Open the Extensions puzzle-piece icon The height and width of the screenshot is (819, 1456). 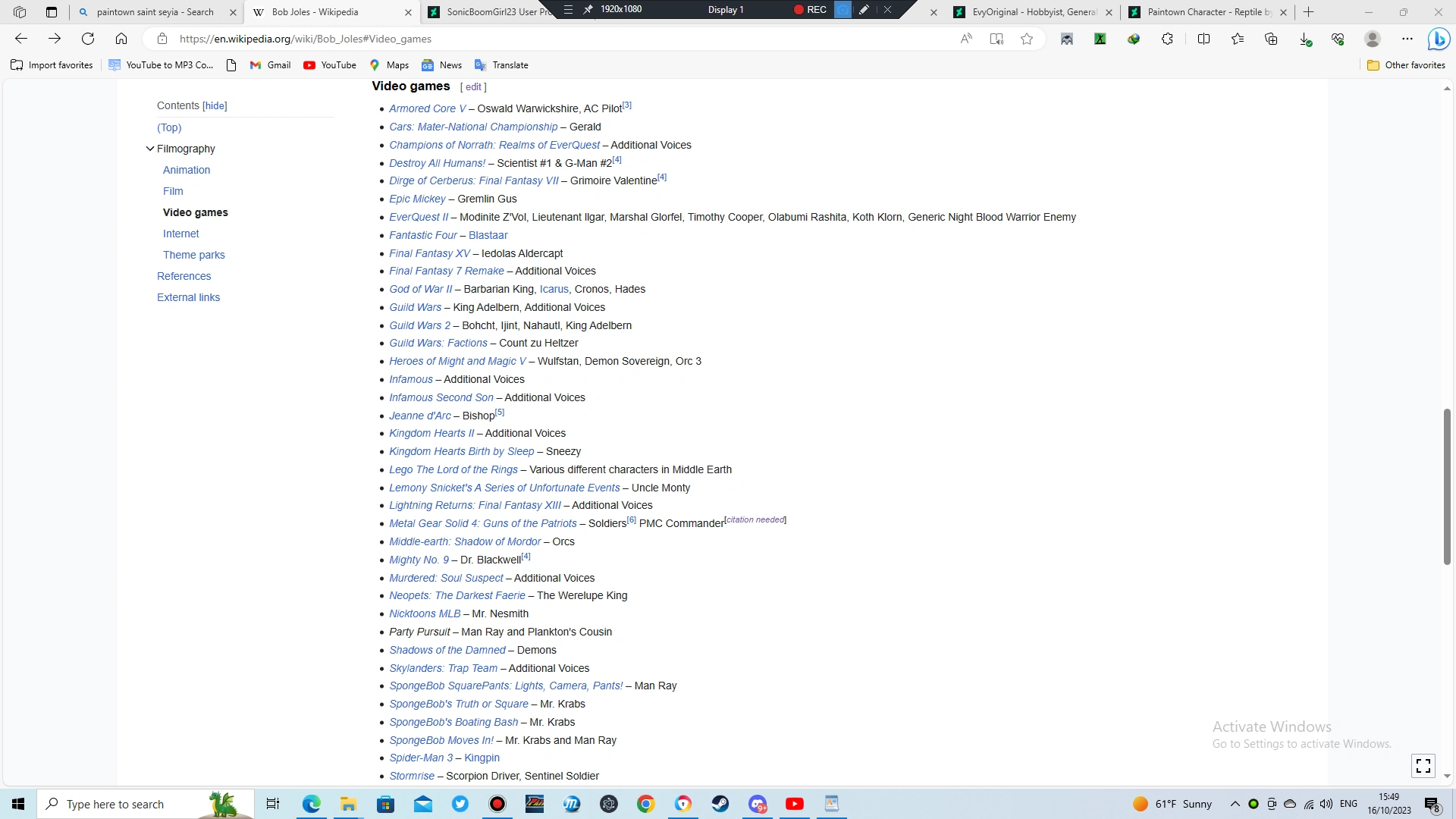(1167, 39)
